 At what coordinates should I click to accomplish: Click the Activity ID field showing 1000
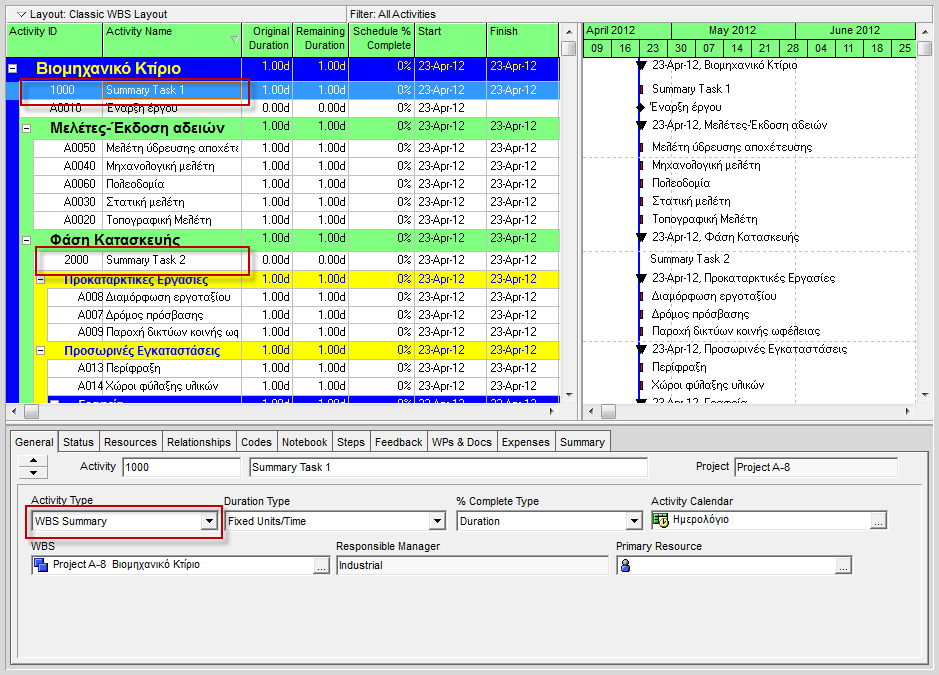click(181, 467)
